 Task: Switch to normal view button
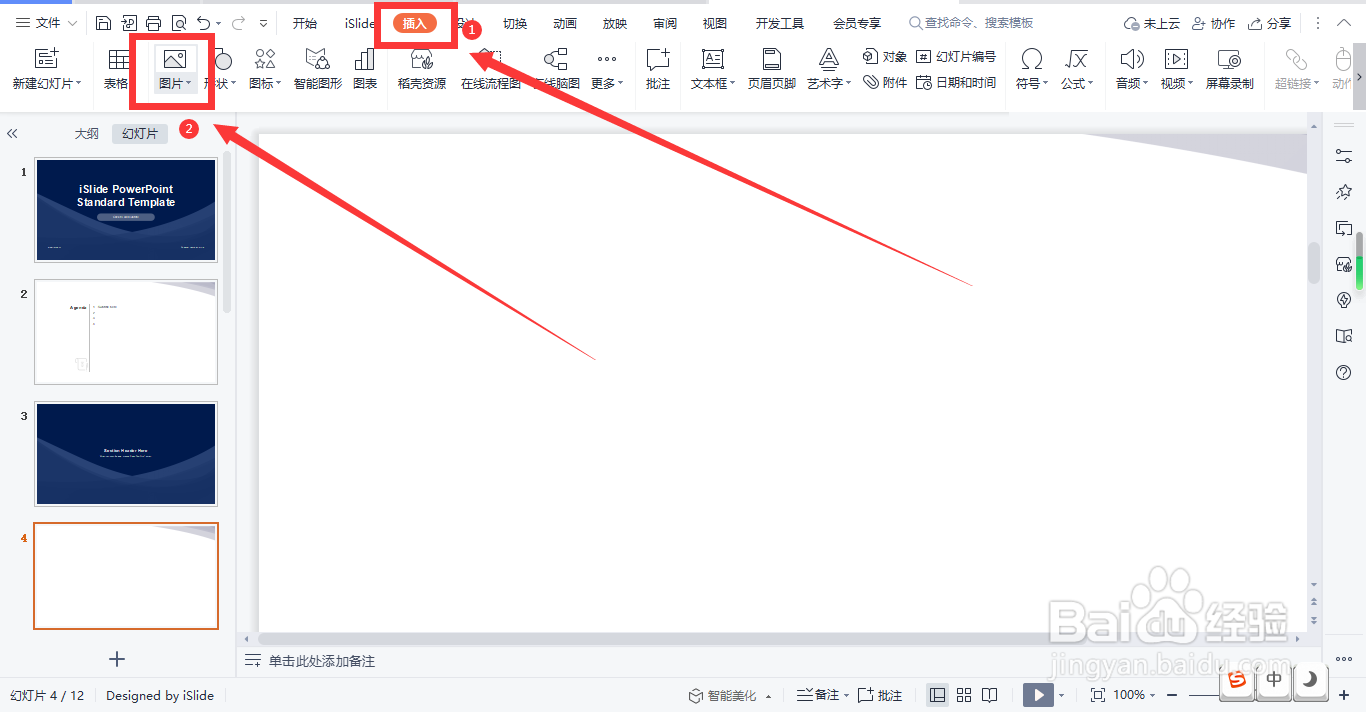[x=937, y=695]
